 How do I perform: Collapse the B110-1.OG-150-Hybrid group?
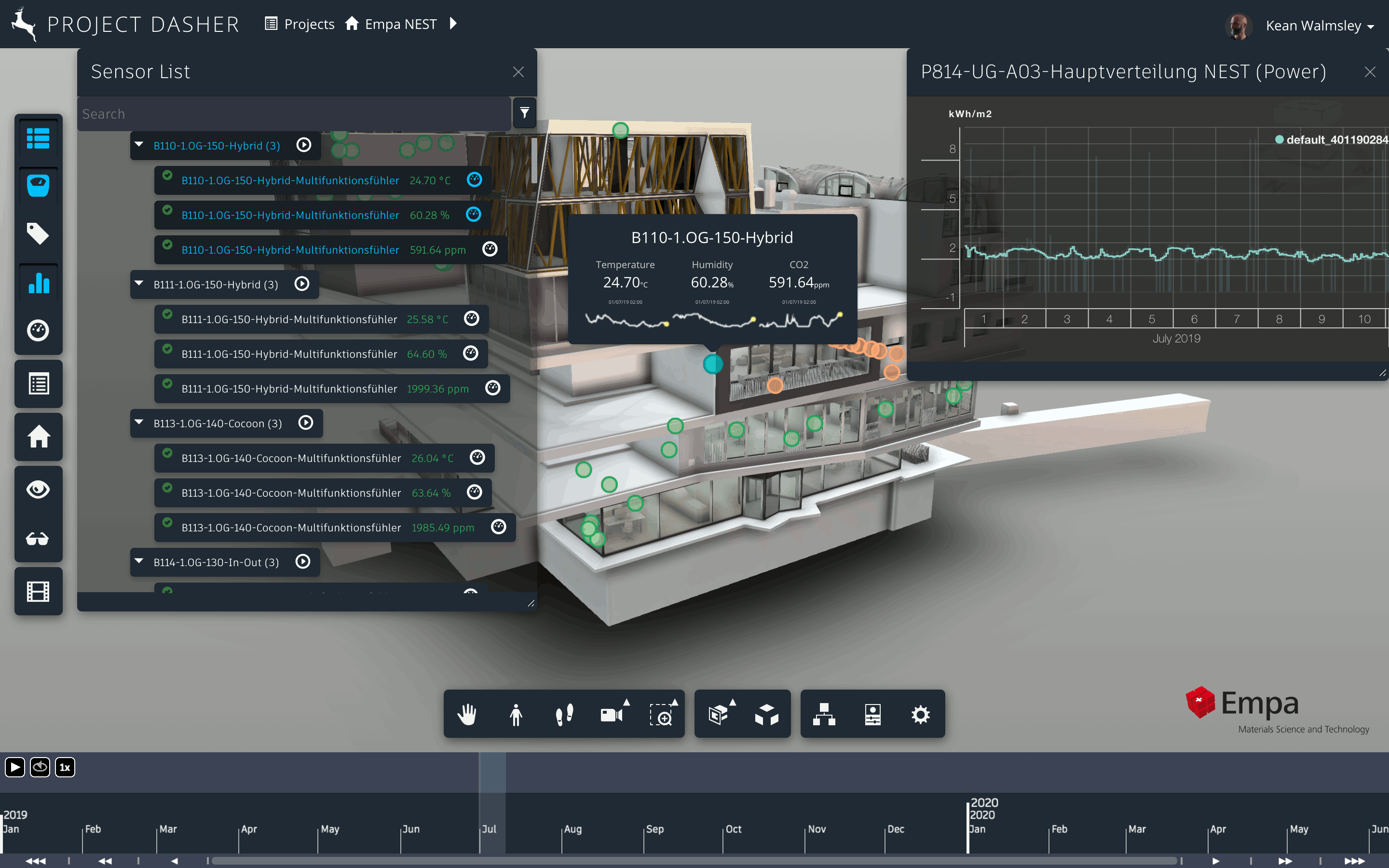tap(139, 145)
